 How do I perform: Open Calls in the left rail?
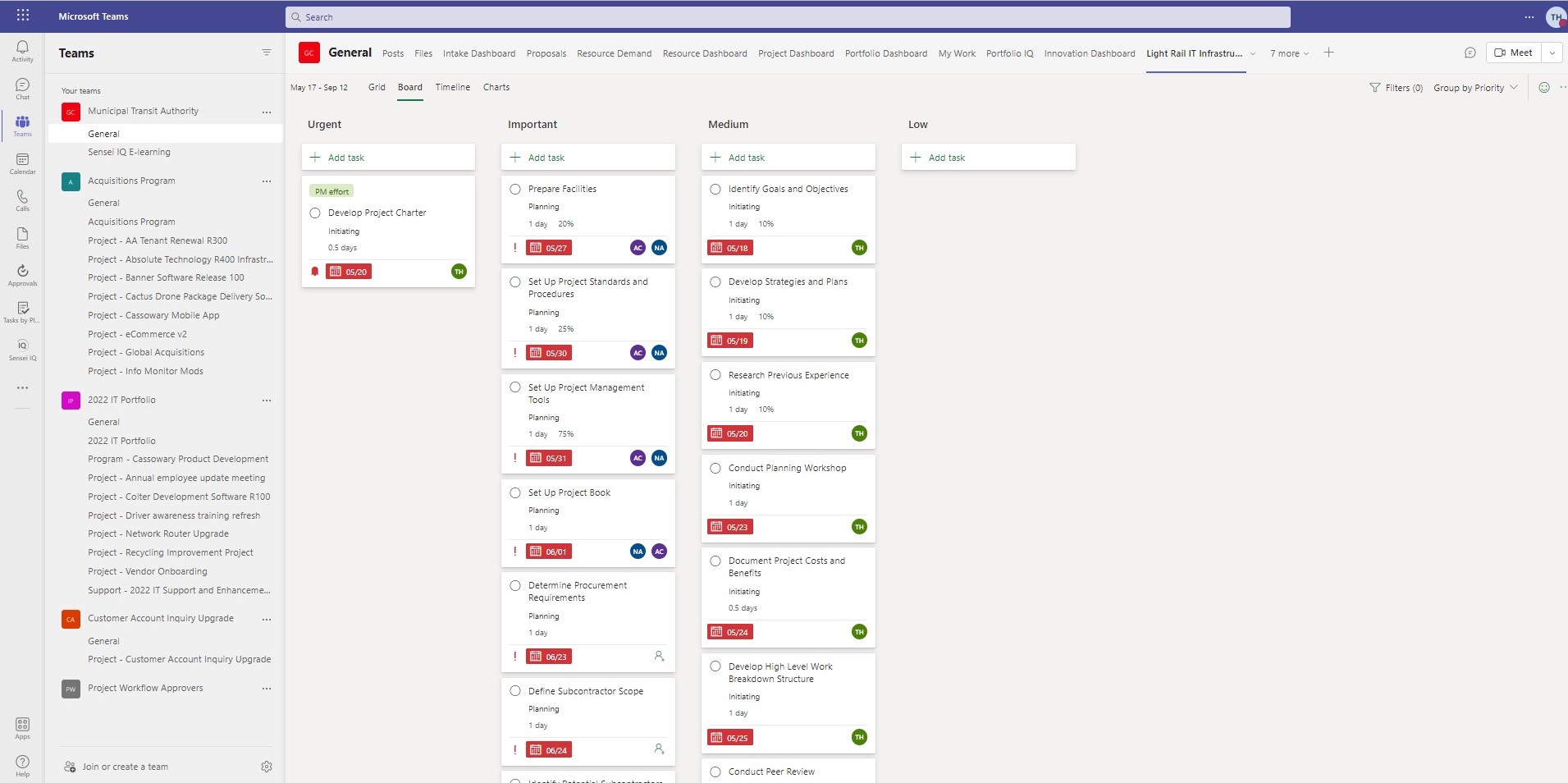(x=22, y=200)
